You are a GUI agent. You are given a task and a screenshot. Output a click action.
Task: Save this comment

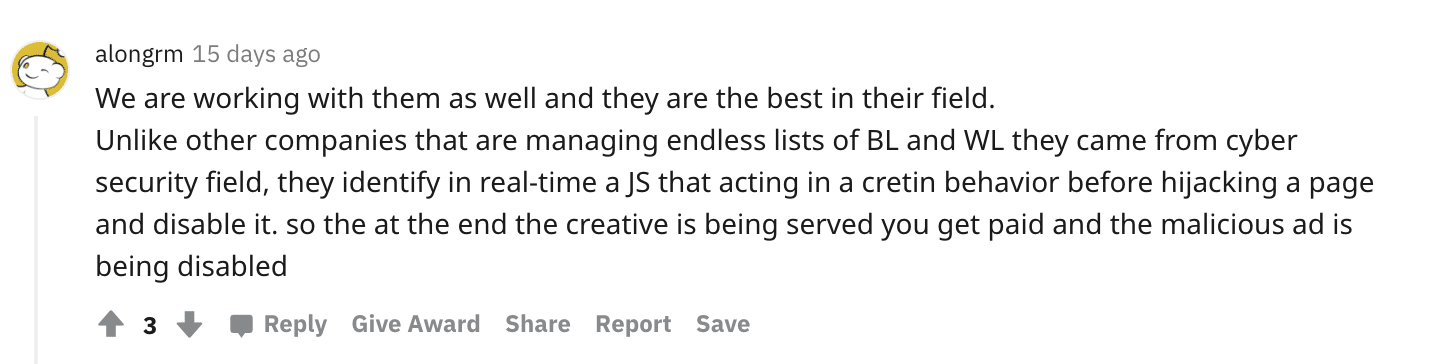point(723,324)
